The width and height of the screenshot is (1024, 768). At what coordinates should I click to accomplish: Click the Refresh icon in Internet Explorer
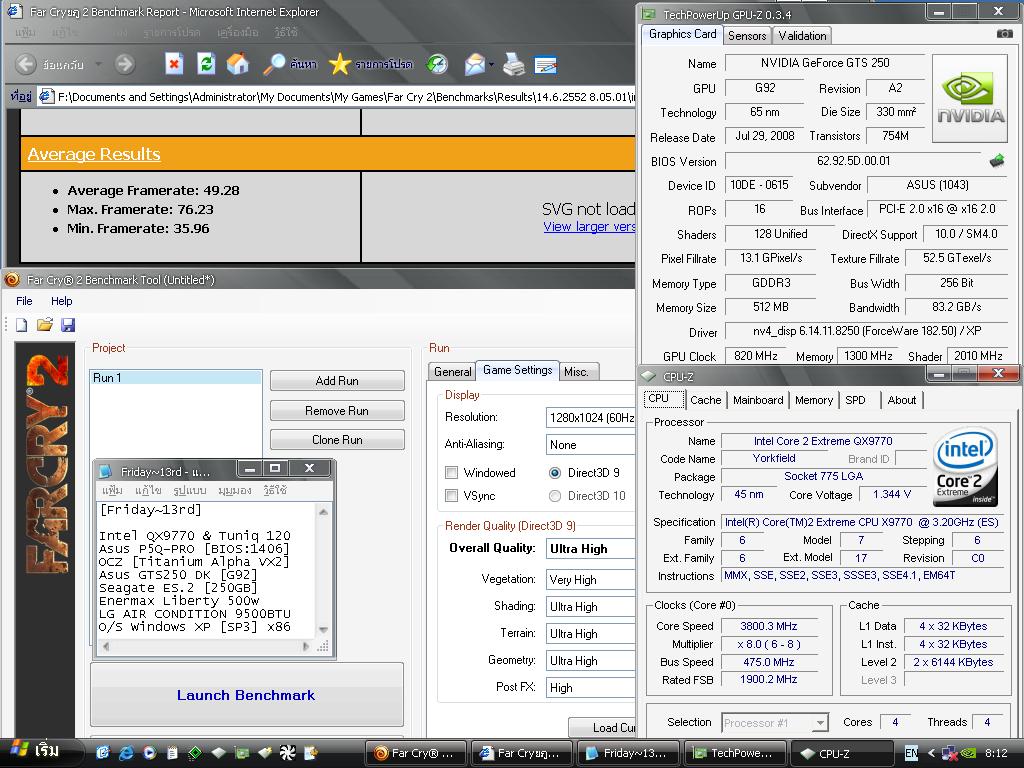pos(206,64)
